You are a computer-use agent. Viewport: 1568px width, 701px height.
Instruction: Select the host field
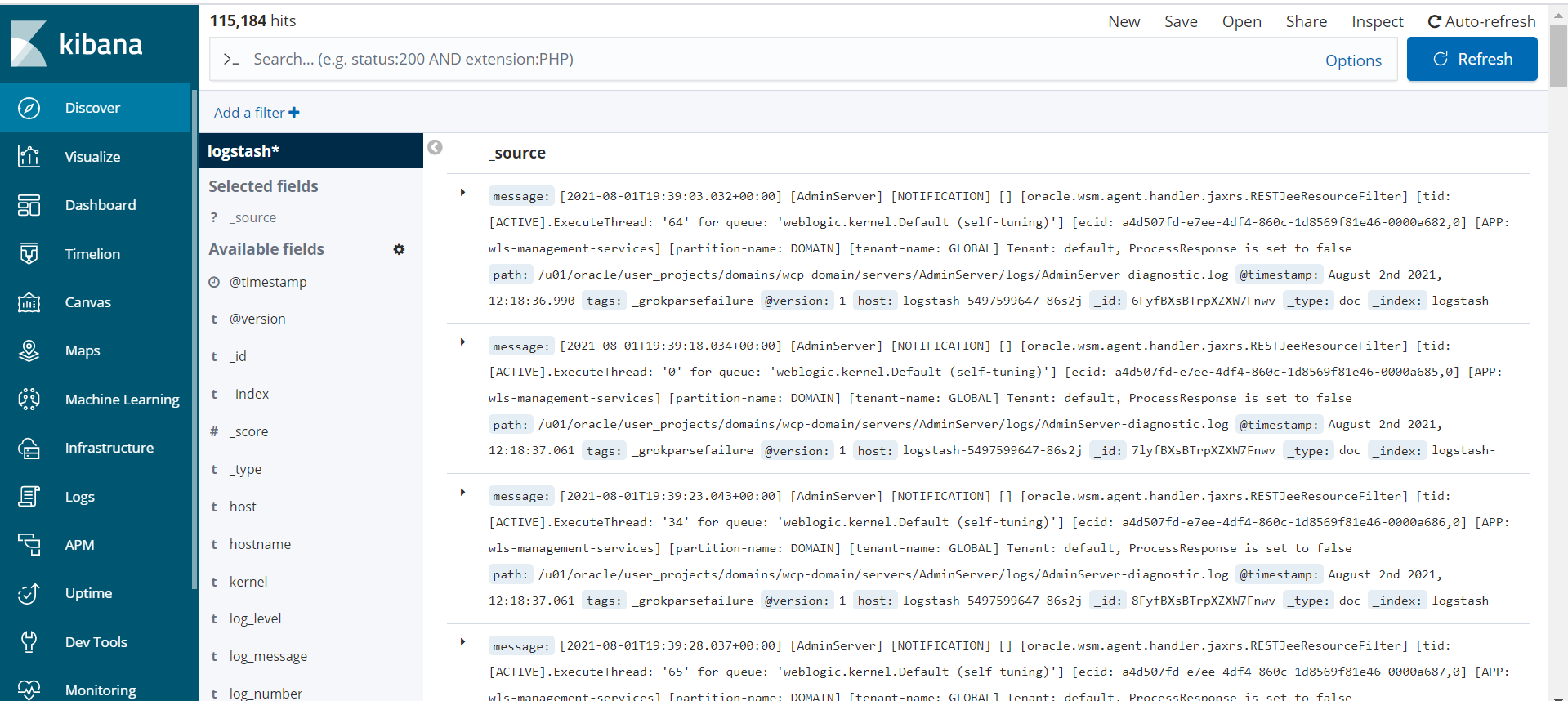click(x=243, y=507)
